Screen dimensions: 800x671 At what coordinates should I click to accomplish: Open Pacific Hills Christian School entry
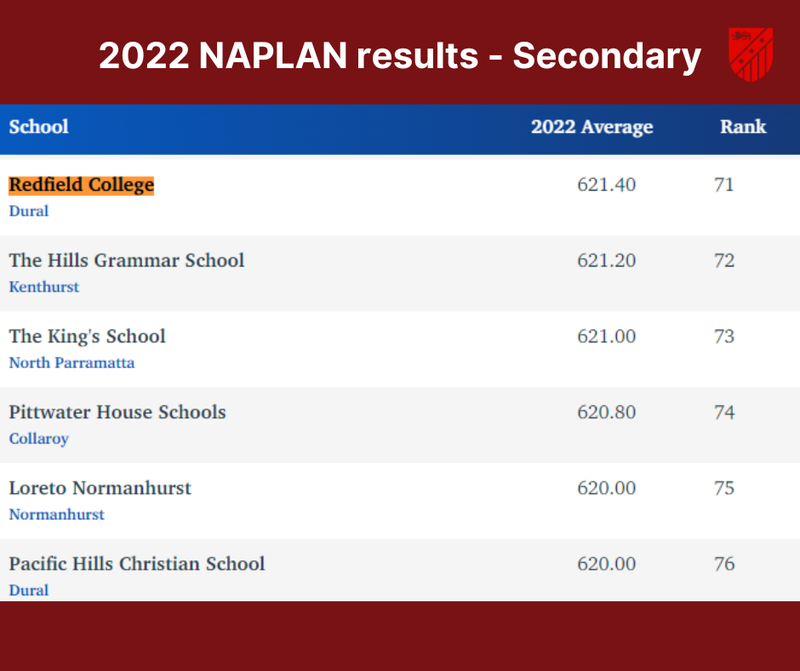click(x=137, y=564)
